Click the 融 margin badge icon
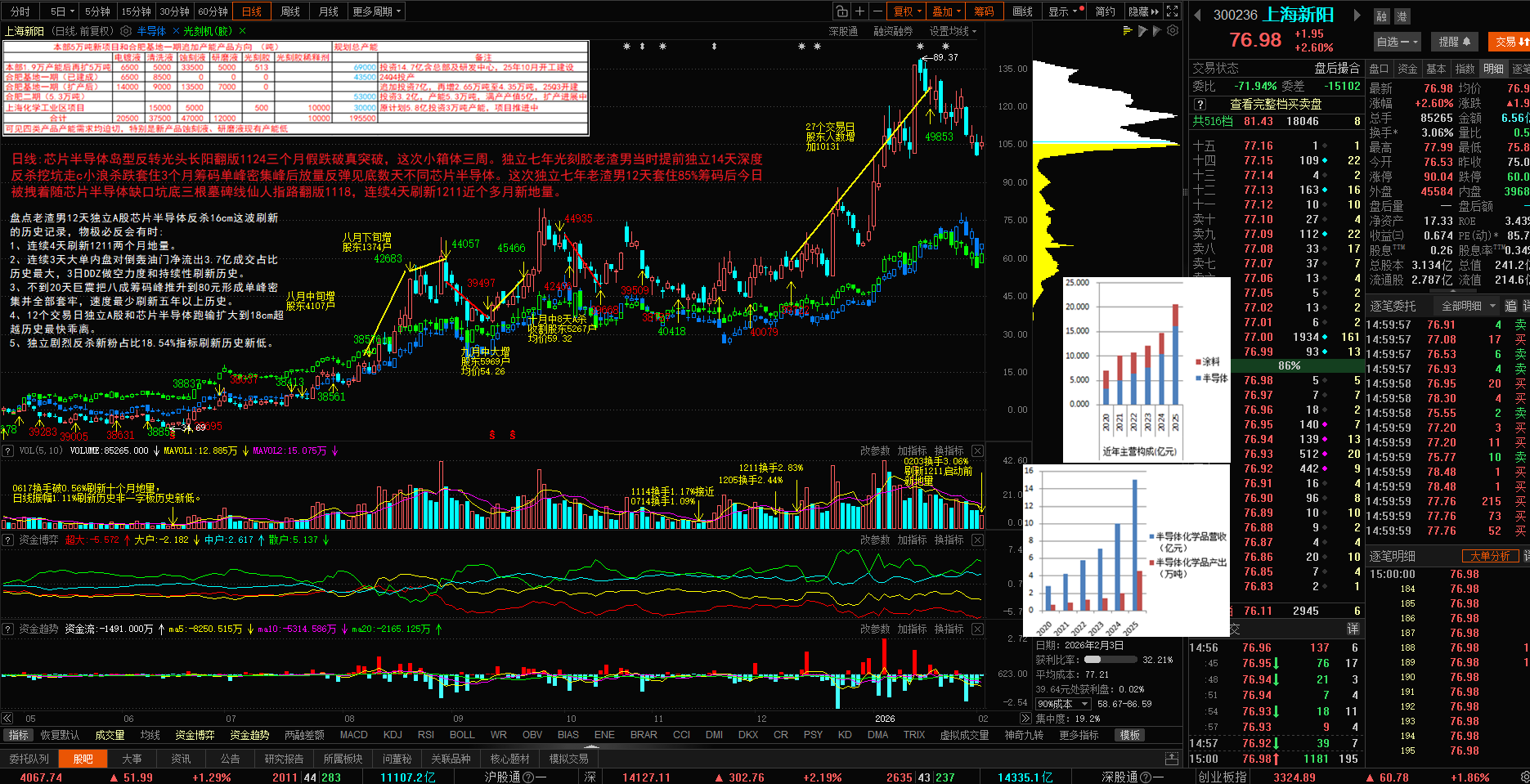Screen dimensions: 1530x784 point(1382,16)
